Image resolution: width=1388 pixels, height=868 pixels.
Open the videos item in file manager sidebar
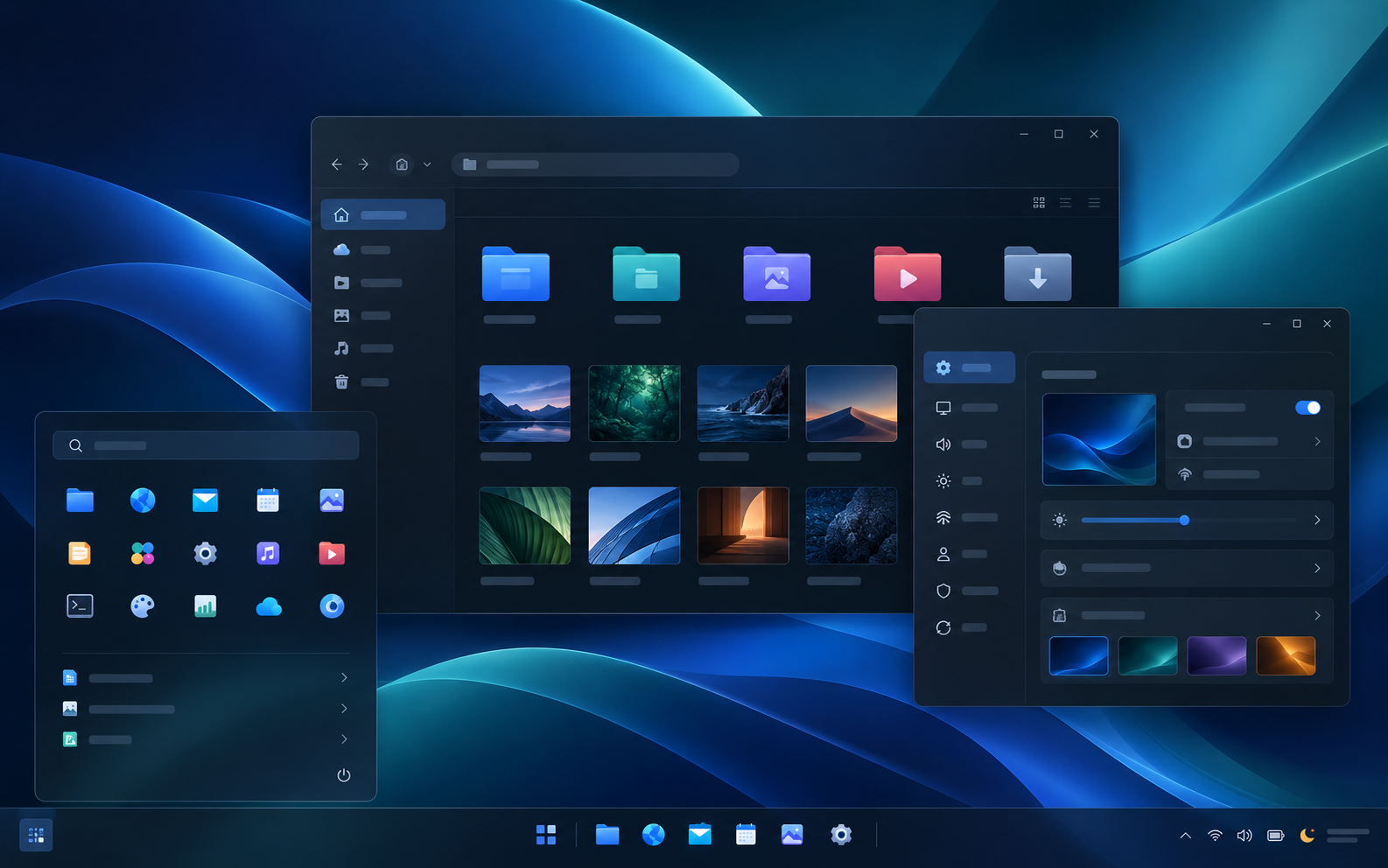point(368,283)
